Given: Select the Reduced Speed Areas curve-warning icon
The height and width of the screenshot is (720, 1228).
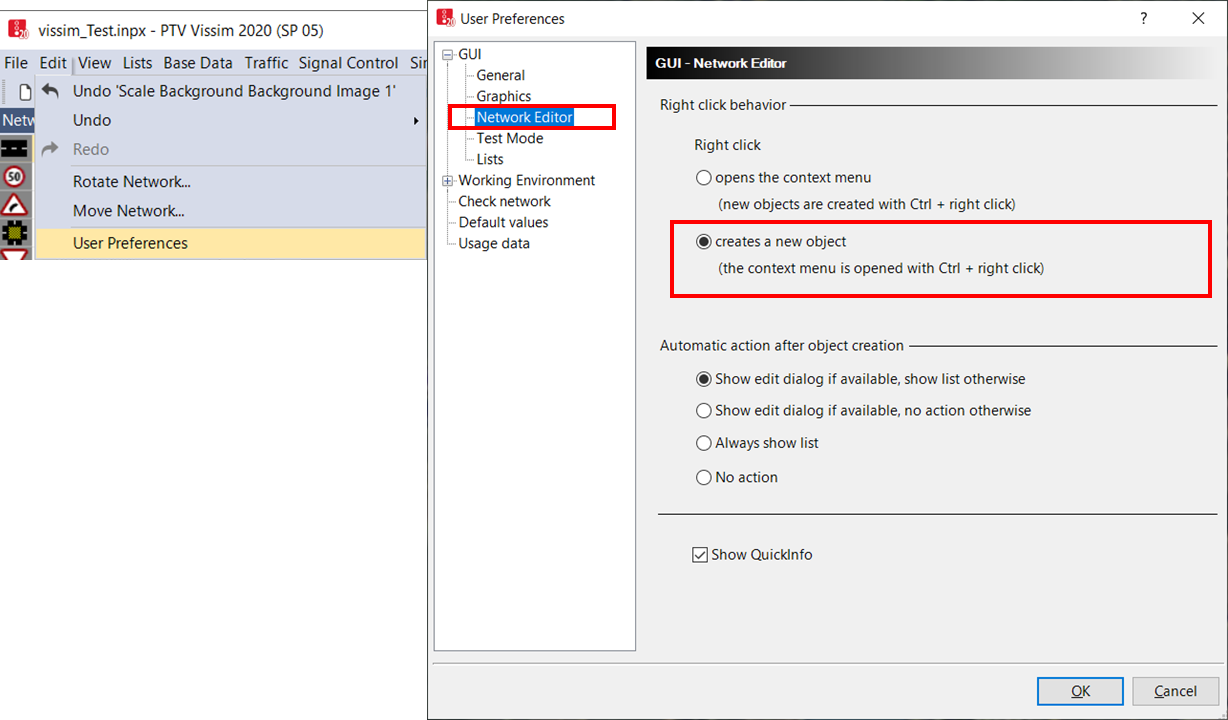Looking at the screenshot, I should (x=14, y=205).
